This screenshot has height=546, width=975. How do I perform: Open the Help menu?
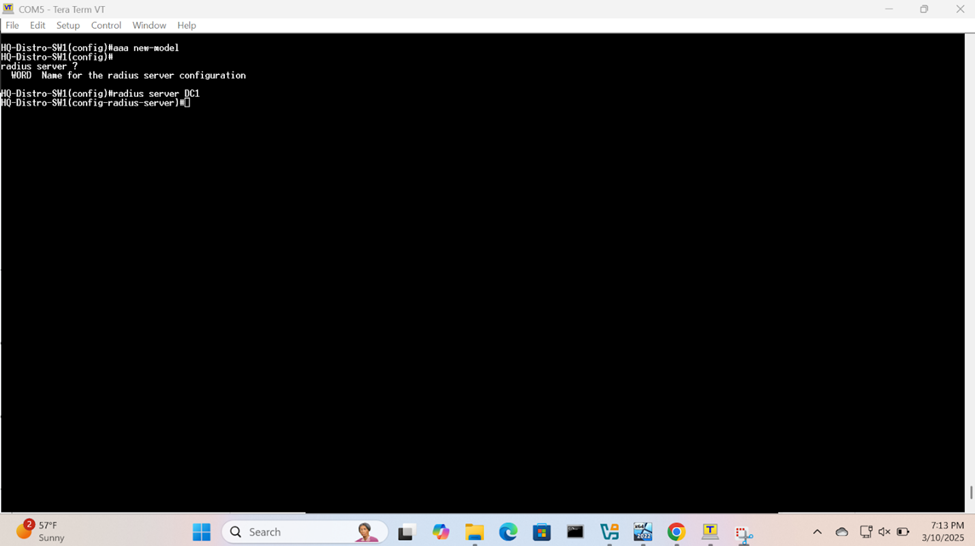(x=187, y=25)
